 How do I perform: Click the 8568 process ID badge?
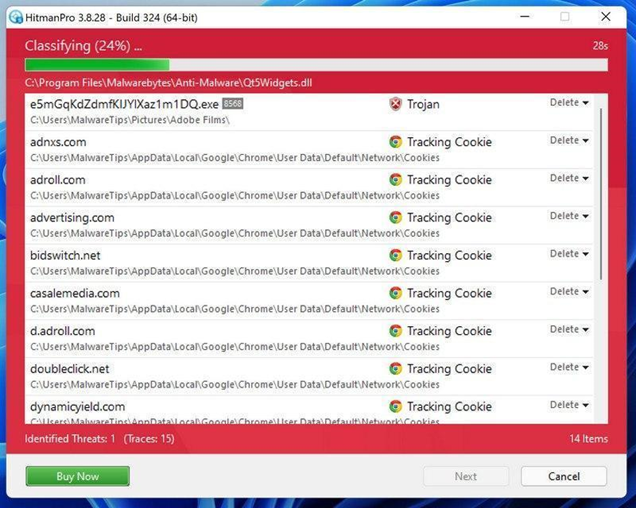[232, 104]
